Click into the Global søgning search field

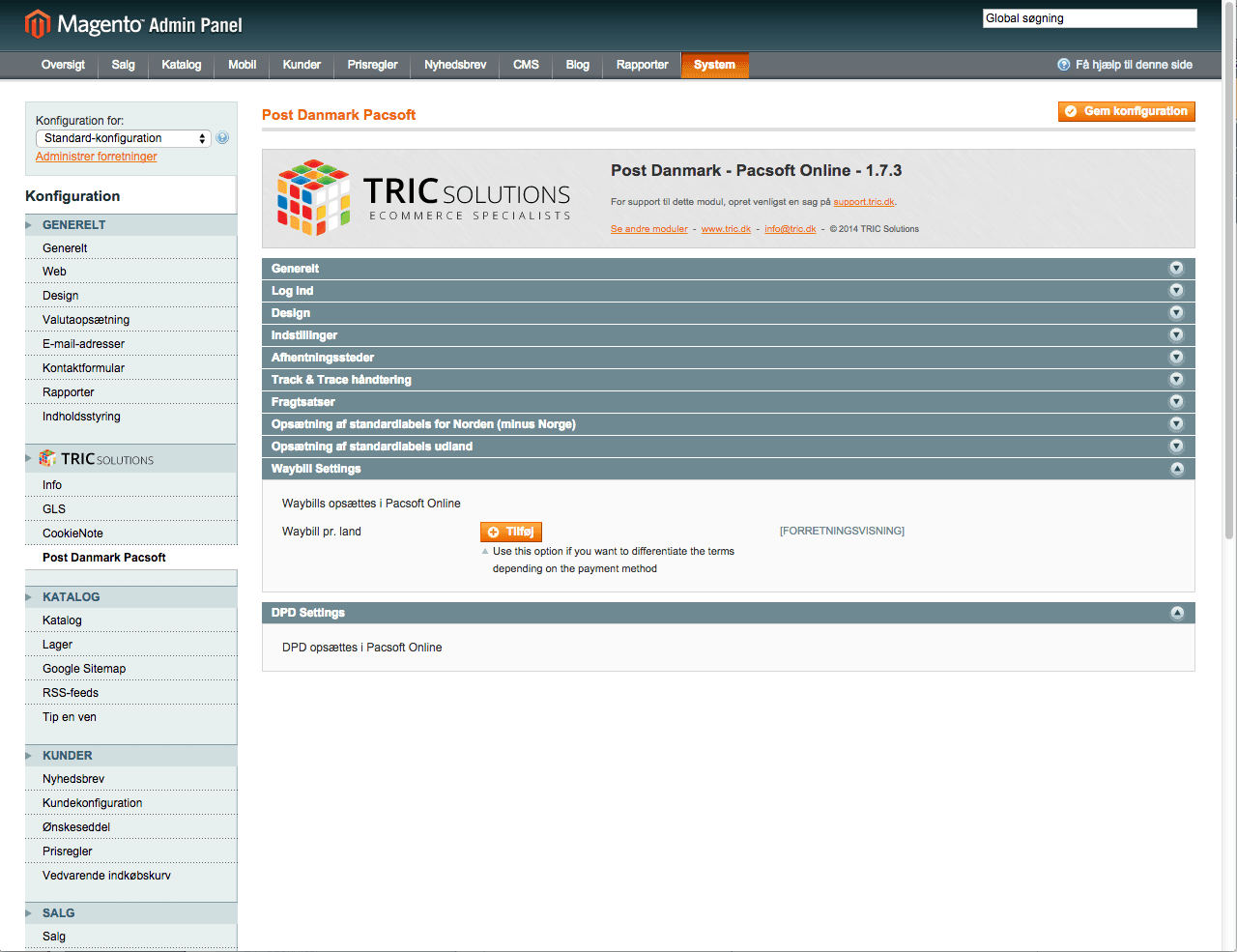pyautogui.click(x=1089, y=18)
